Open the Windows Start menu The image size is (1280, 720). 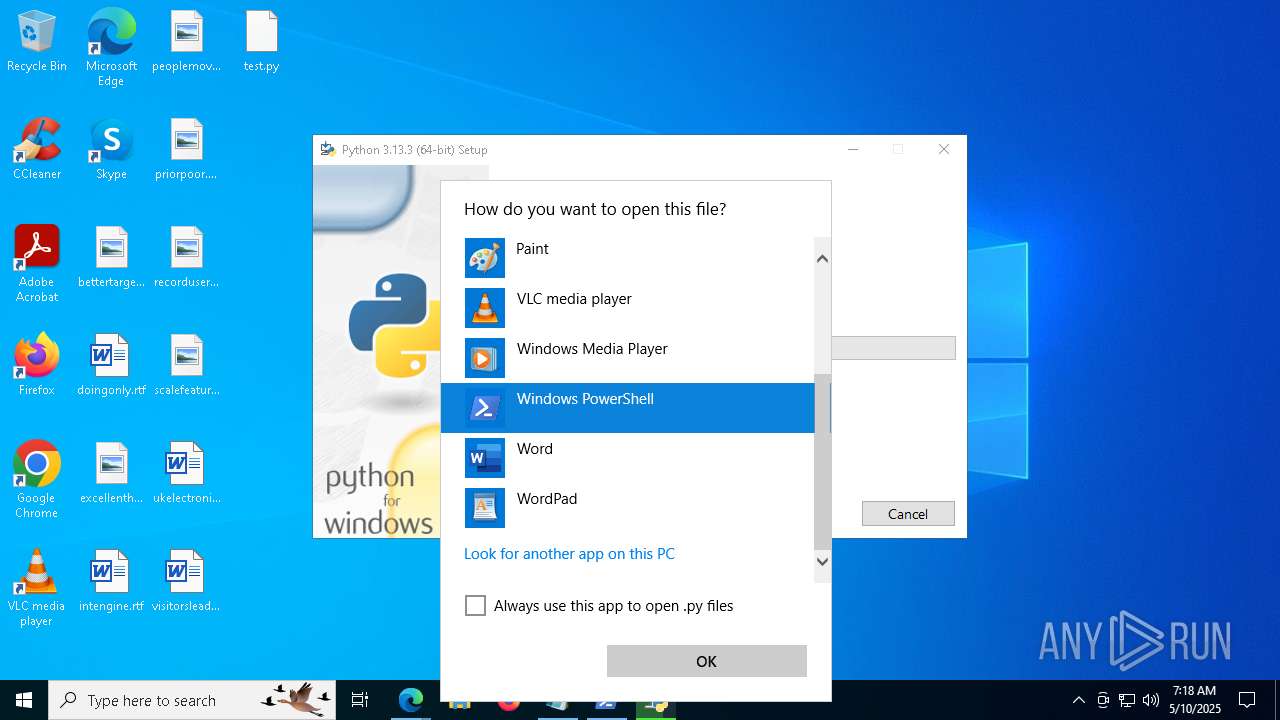point(24,700)
